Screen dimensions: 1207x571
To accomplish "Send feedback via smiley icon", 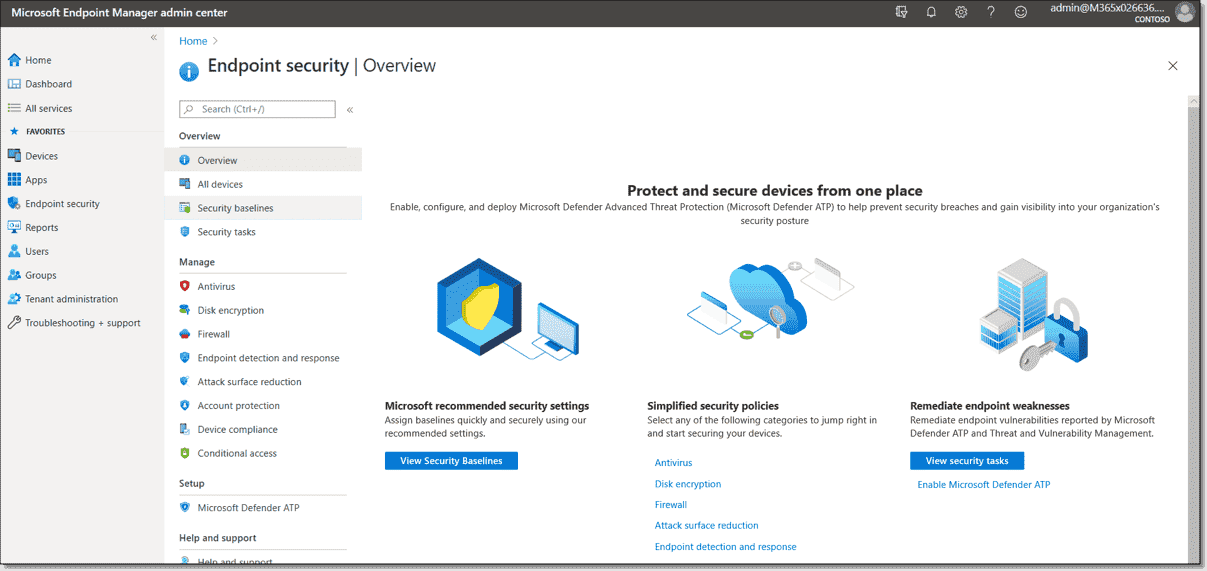I will (1021, 12).
